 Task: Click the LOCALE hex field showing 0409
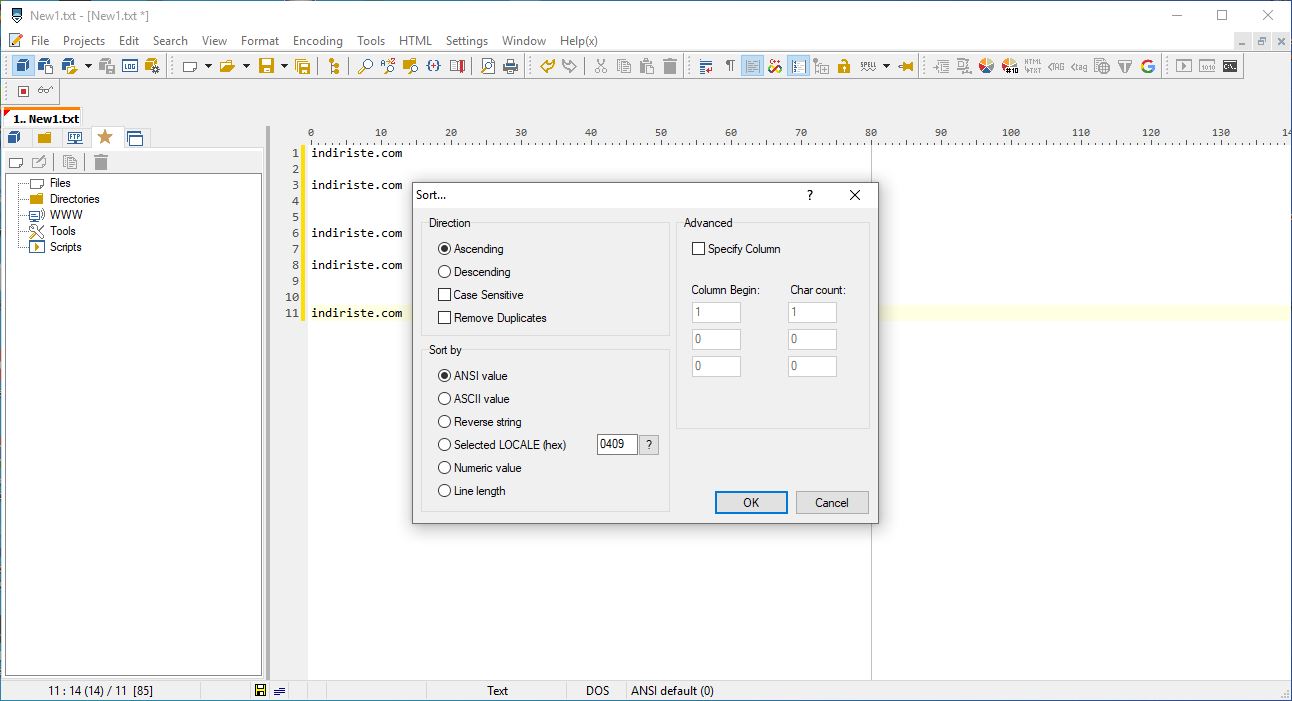coord(617,445)
